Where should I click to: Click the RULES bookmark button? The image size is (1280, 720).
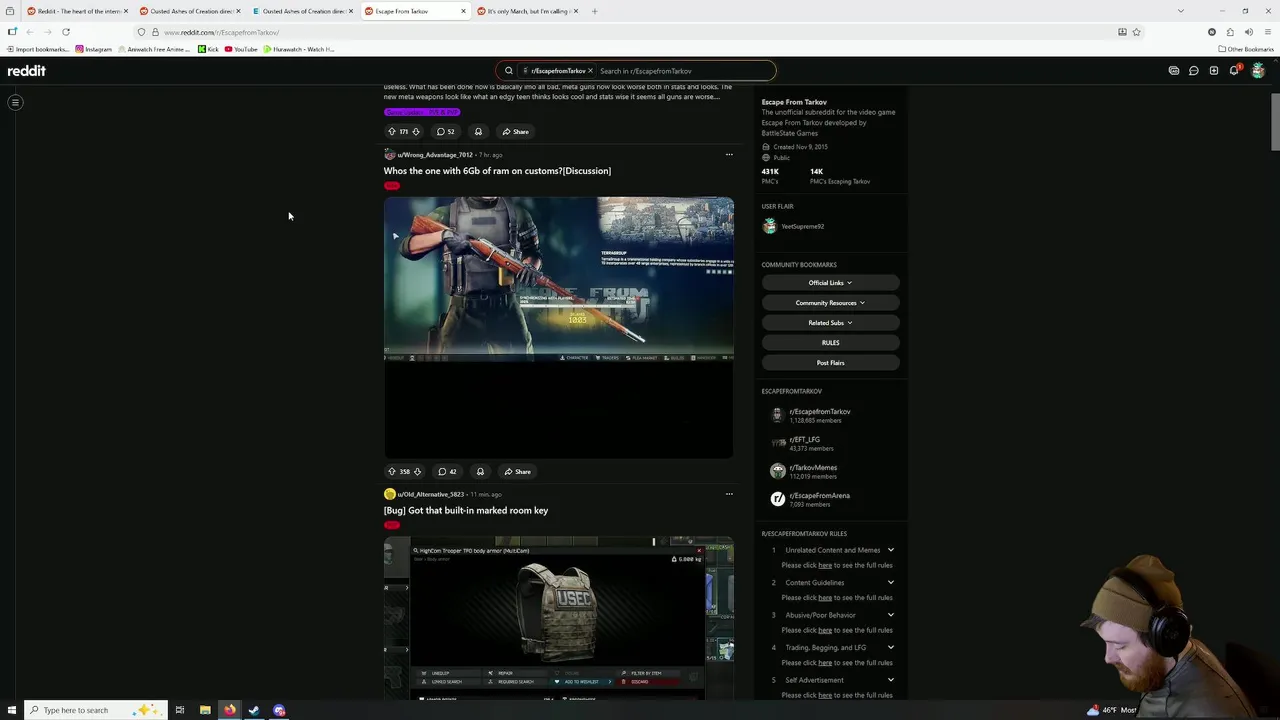click(x=830, y=343)
